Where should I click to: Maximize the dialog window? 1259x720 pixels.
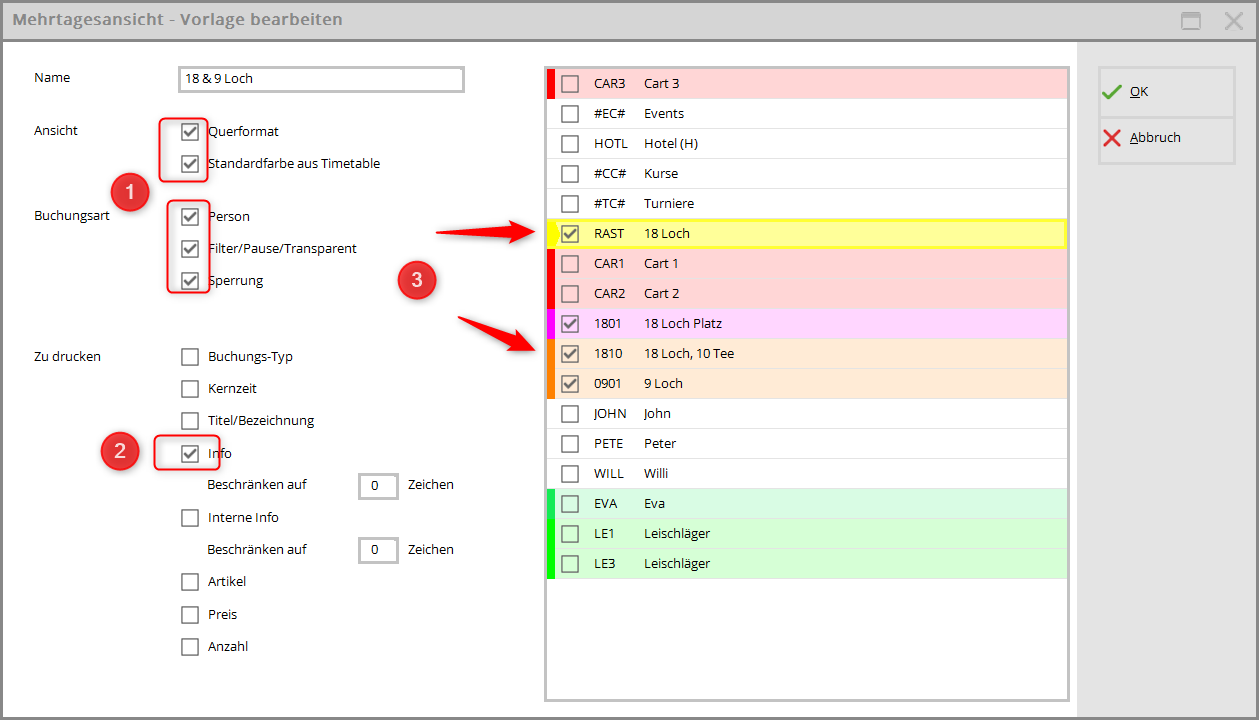pyautogui.click(x=1190, y=21)
